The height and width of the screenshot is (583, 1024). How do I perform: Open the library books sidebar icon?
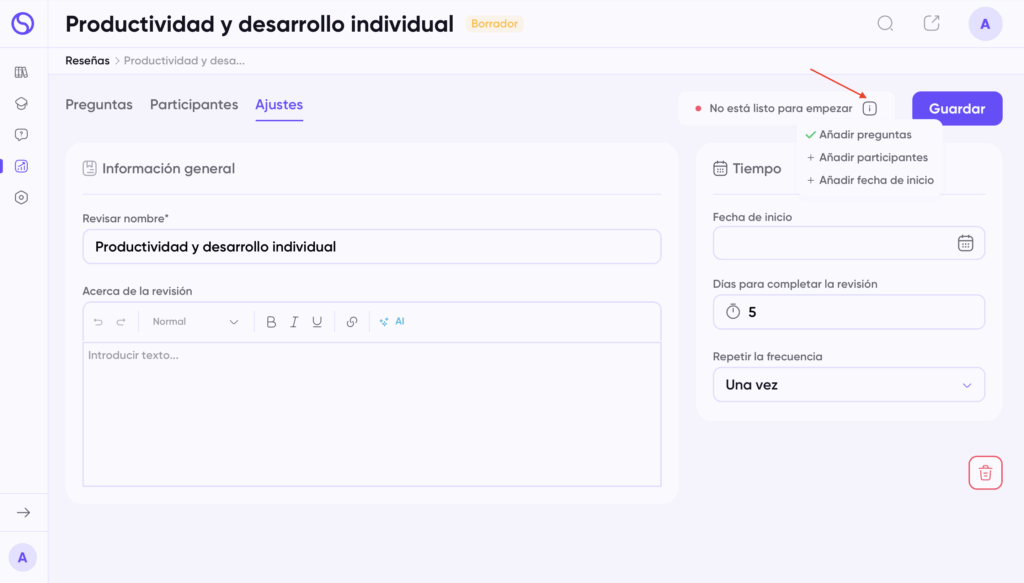(22, 72)
